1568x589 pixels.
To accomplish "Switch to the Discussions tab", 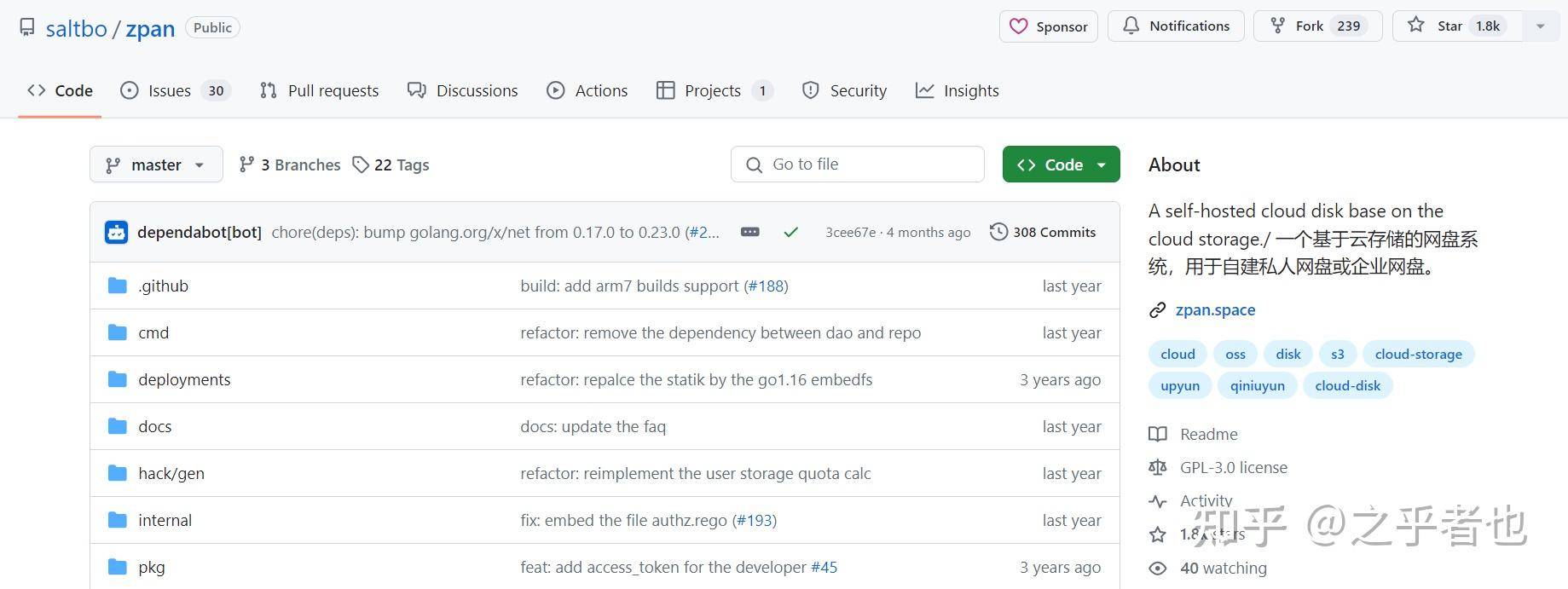I will (x=462, y=90).
